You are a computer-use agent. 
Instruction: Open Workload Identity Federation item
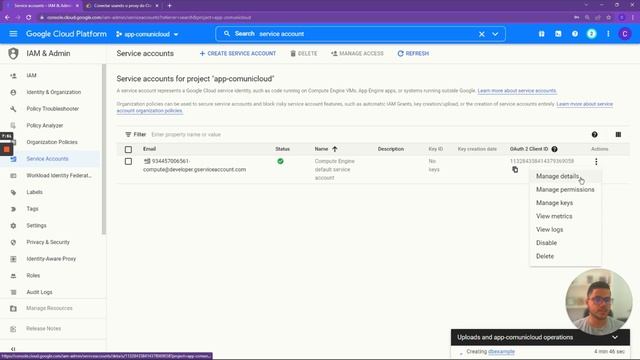pos(59,176)
